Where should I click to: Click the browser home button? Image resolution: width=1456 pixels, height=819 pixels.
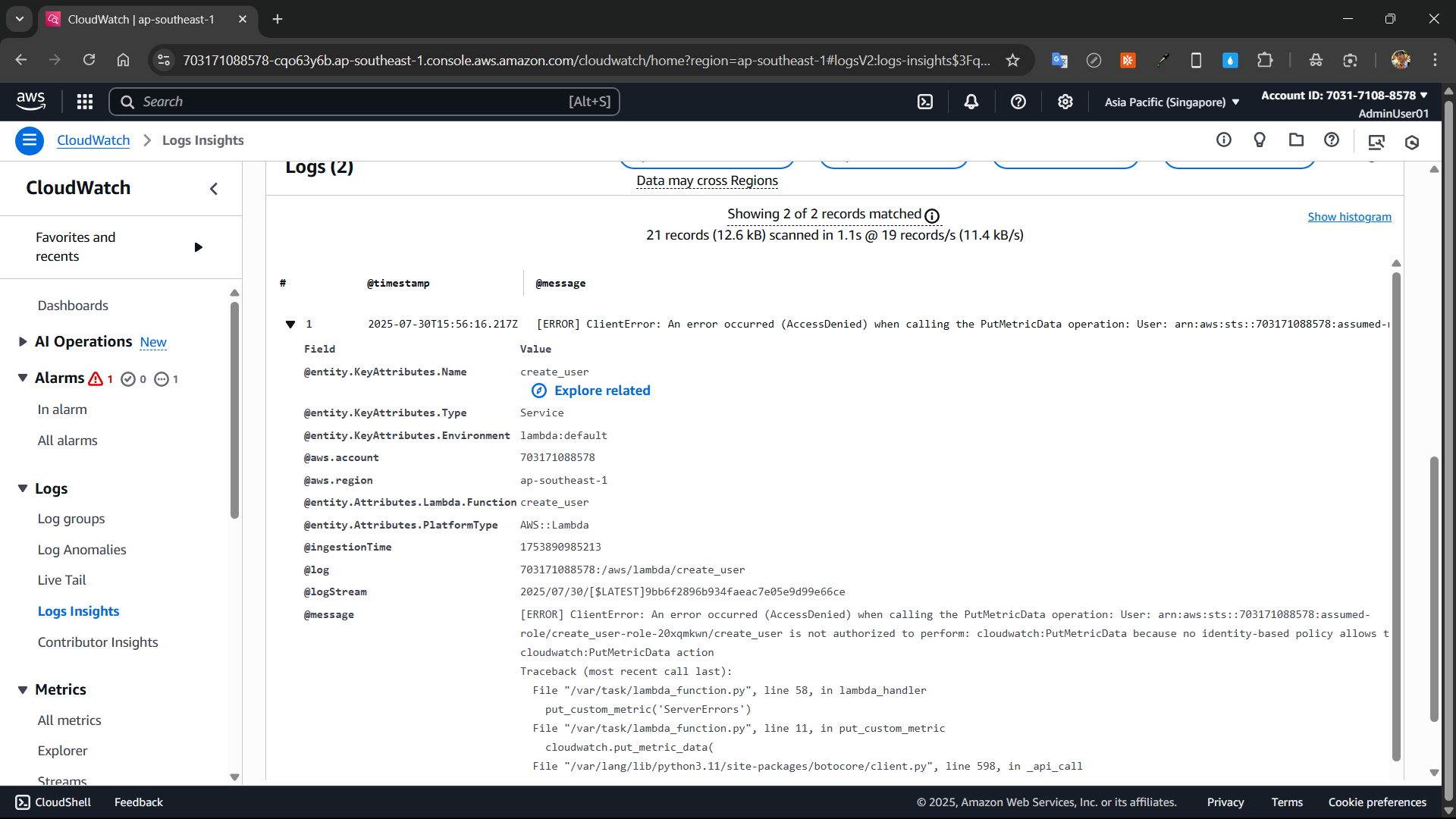pos(124,60)
